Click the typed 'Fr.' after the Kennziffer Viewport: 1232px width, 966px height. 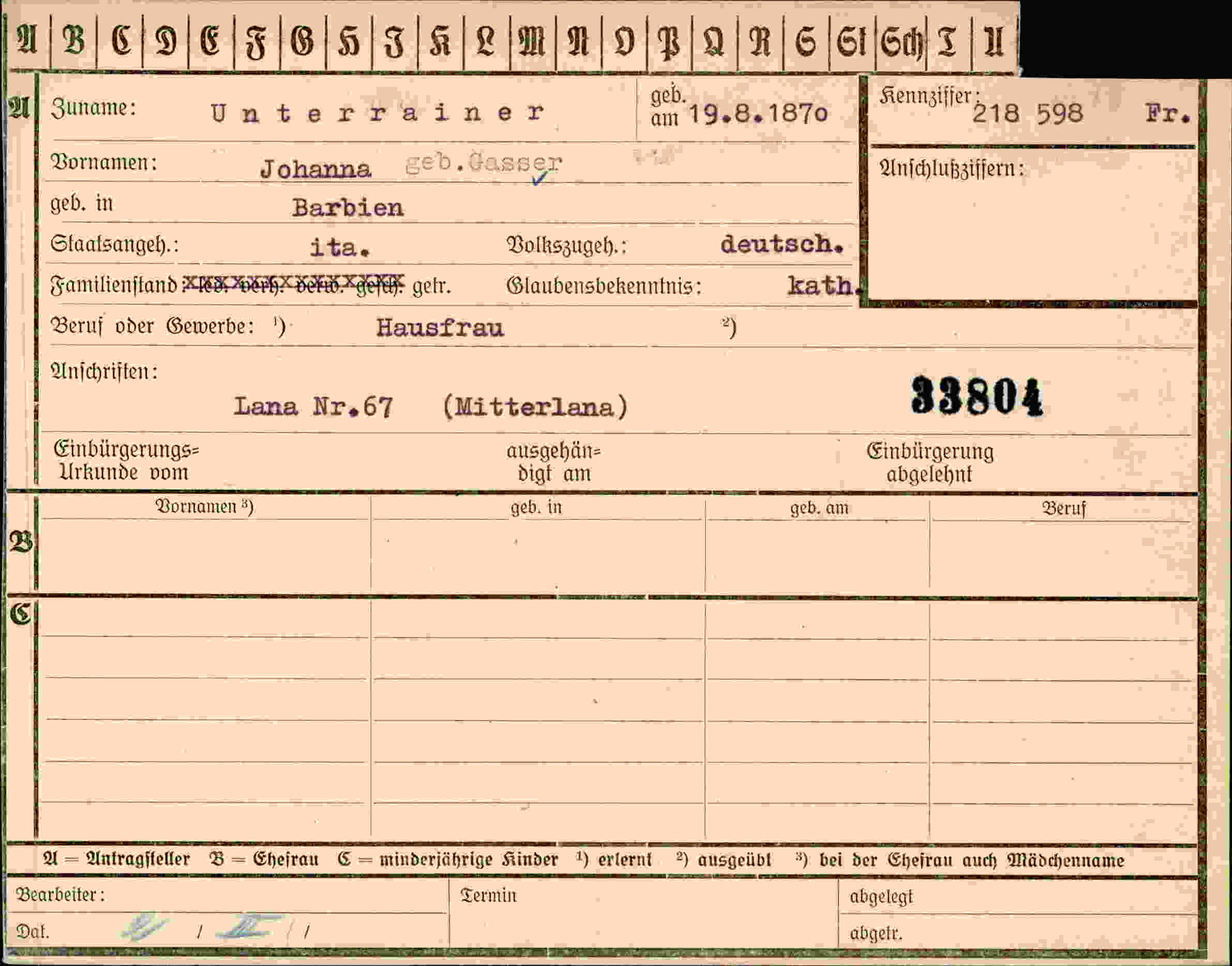[x=1168, y=114]
